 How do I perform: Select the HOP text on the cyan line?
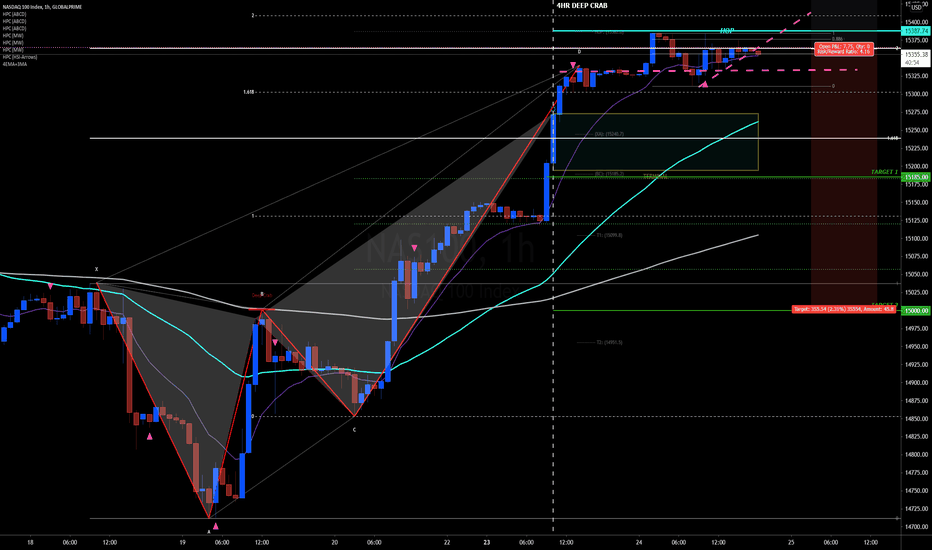(726, 31)
